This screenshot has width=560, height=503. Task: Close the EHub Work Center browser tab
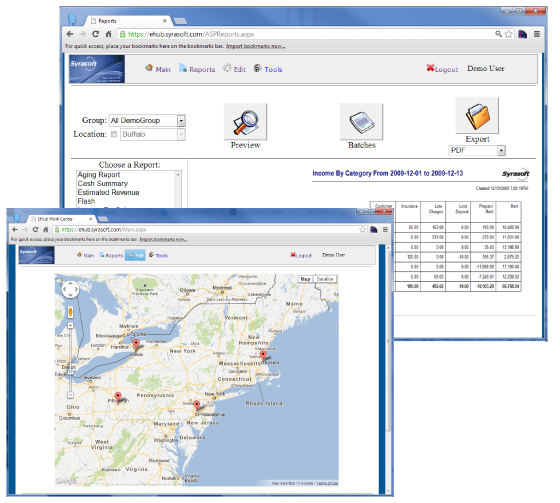pyautogui.click(x=90, y=219)
